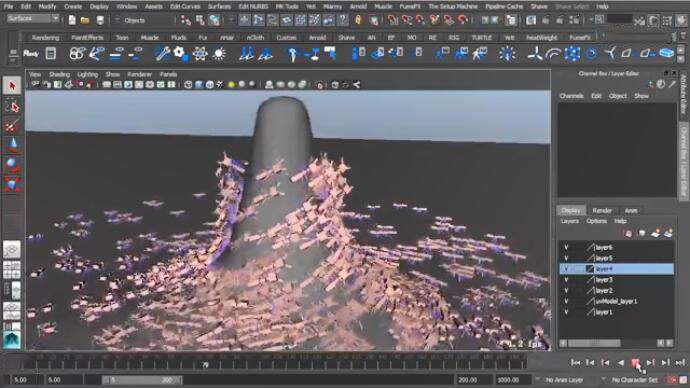Click the yellow padlock status line icon

pos(358,20)
